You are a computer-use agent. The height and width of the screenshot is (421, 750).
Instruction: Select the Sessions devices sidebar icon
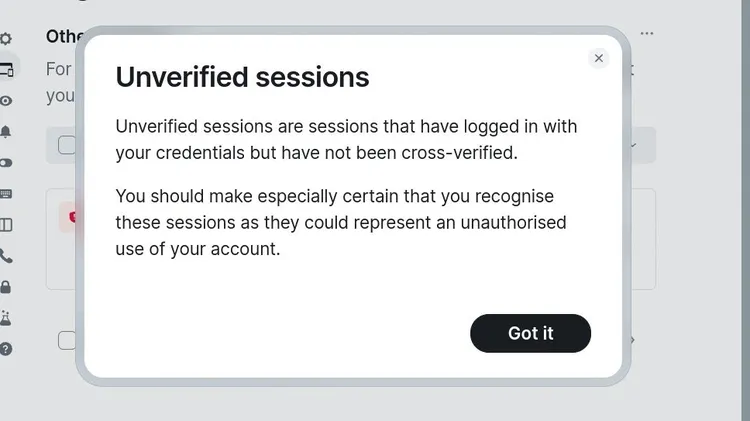7,69
